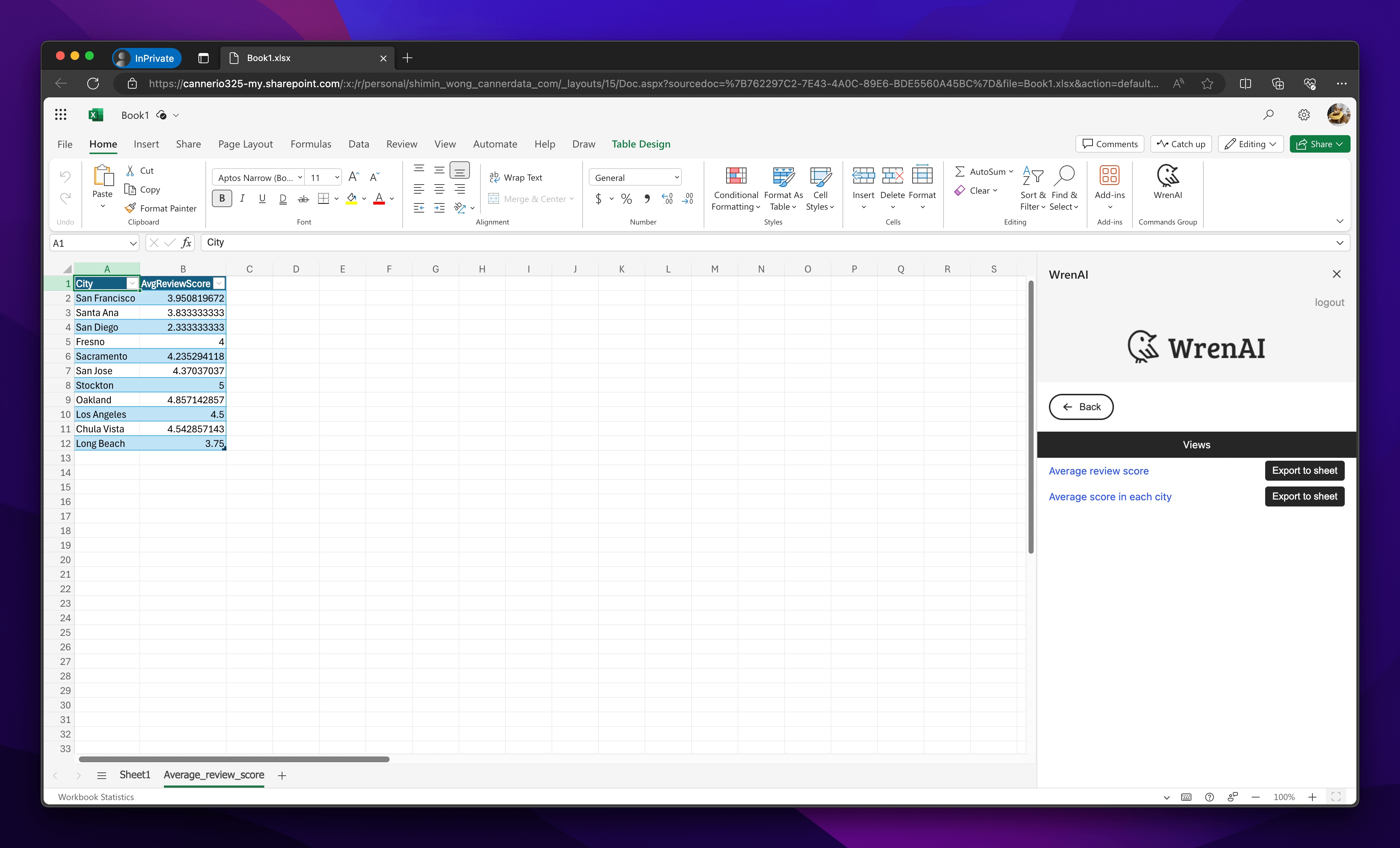Apply double underline formatting
The image size is (1400, 848).
[x=282, y=199]
